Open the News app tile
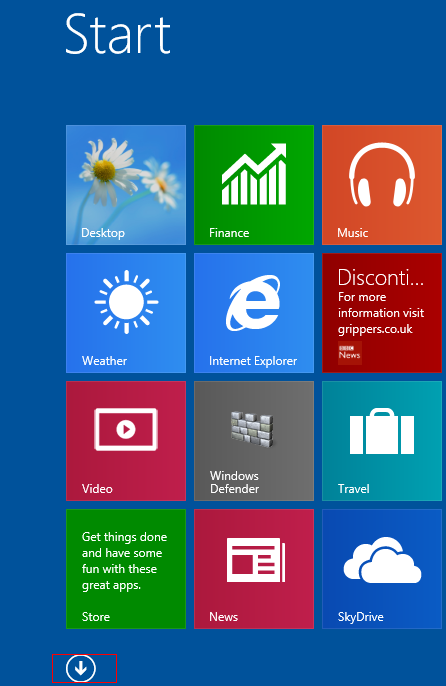Viewport: 446px width, 686px height. (x=254, y=569)
